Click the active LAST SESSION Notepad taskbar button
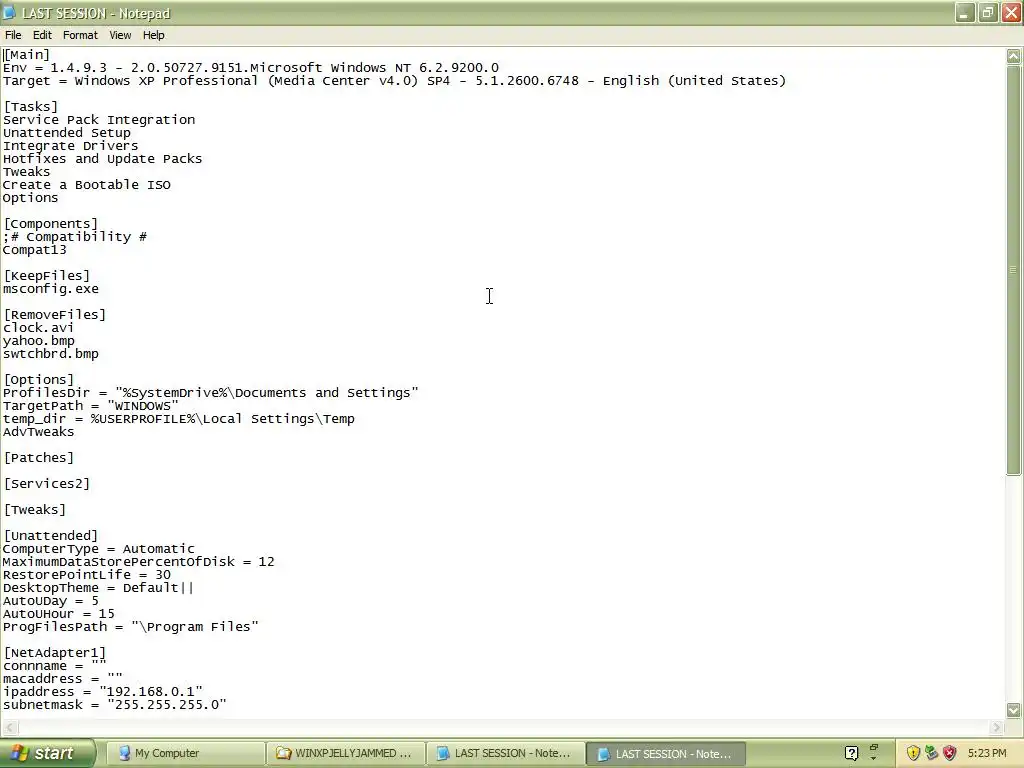 point(666,754)
